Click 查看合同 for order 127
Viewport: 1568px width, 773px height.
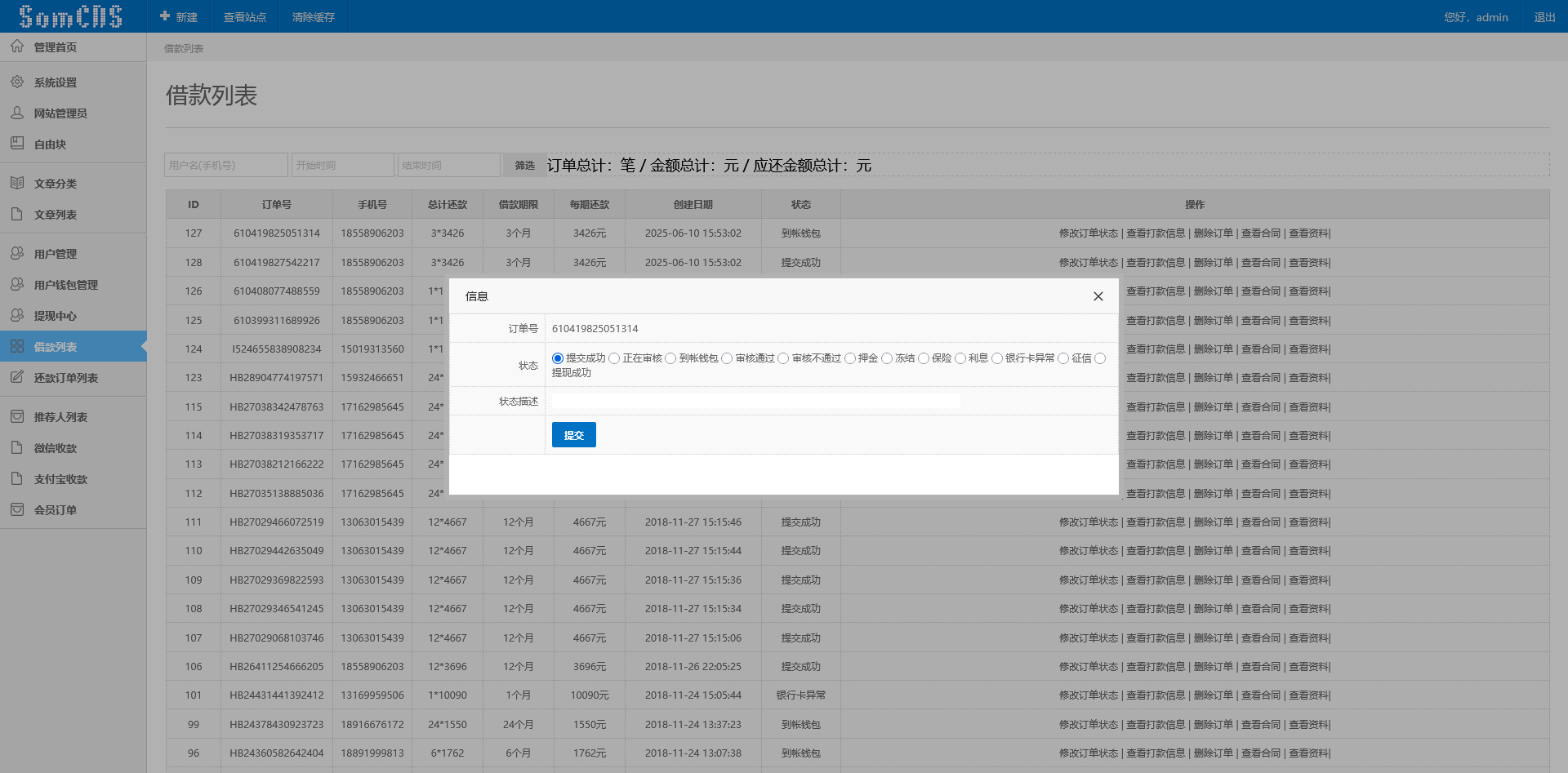click(1260, 233)
